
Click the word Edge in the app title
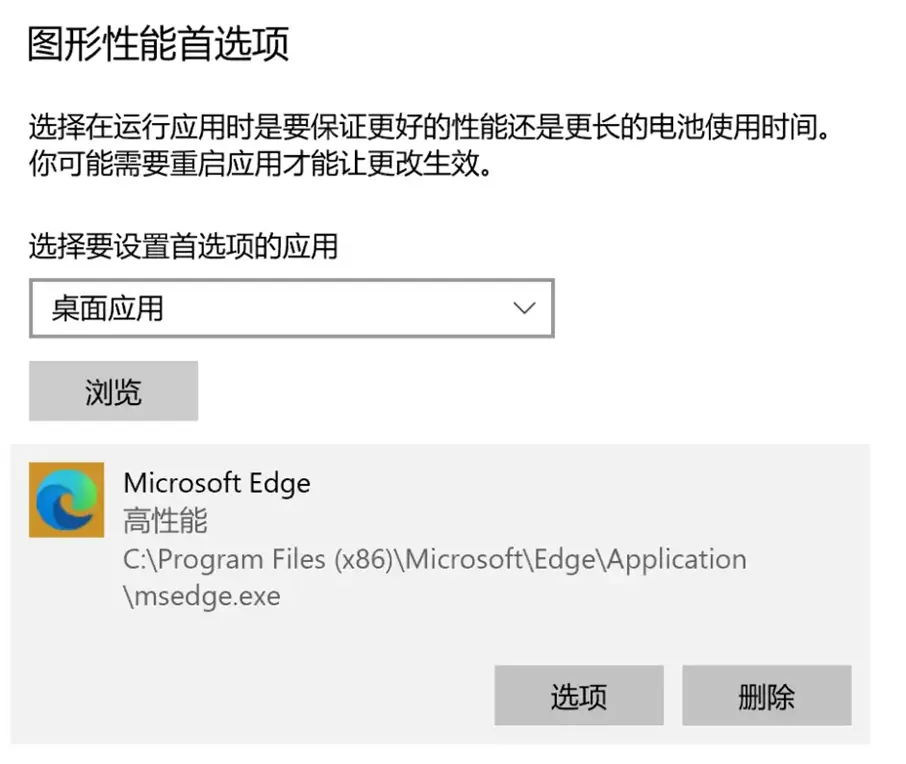click(277, 483)
